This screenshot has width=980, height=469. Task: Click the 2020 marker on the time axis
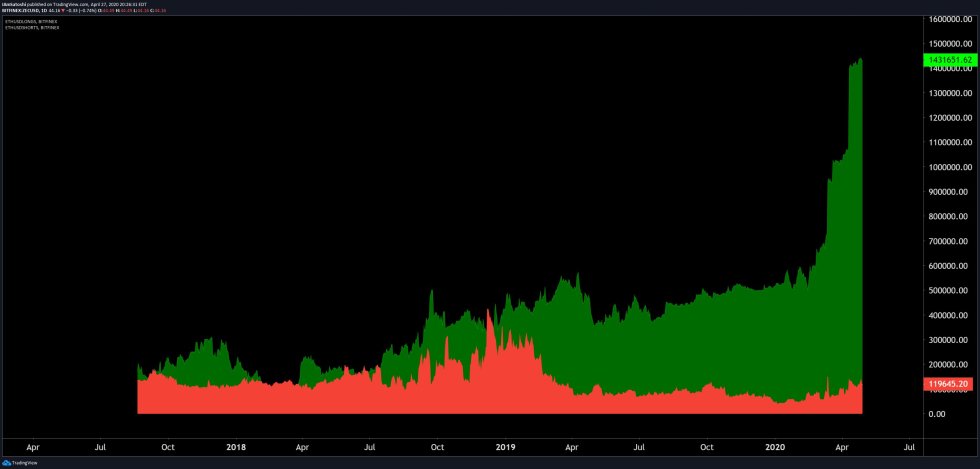[x=775, y=447]
